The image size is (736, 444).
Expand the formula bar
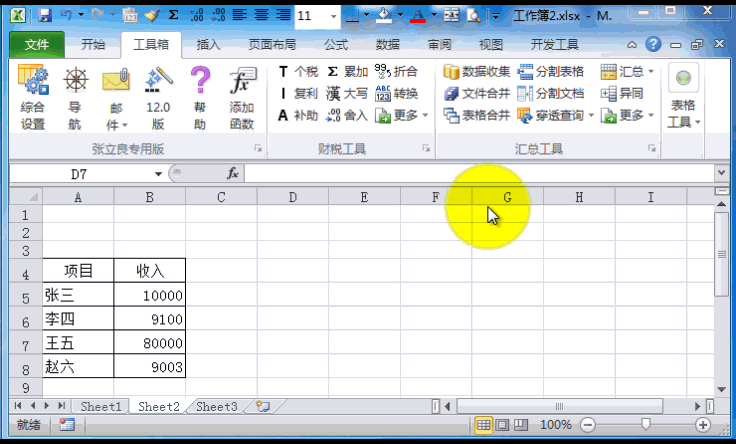coord(722,173)
